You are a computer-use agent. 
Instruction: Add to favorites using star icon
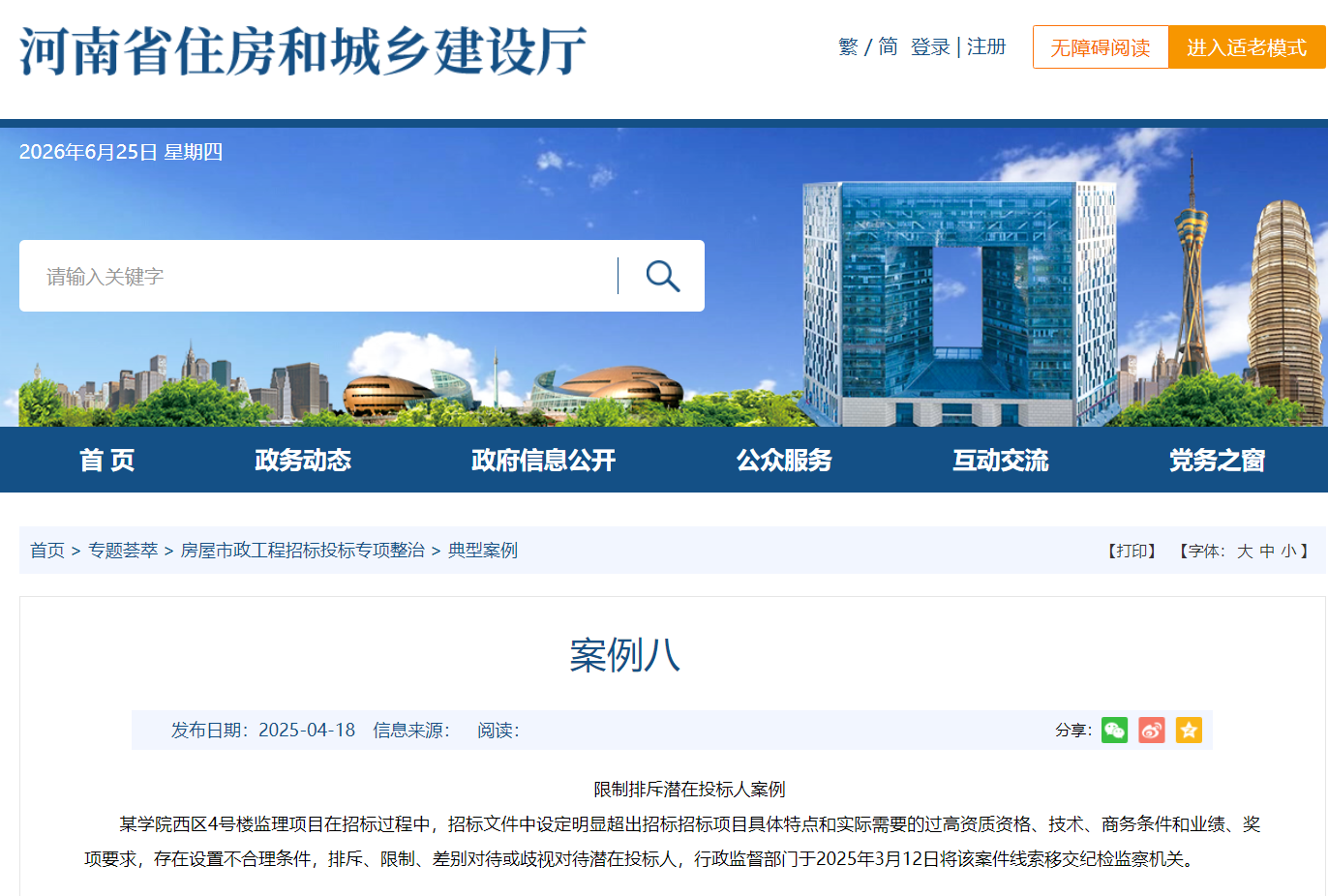[x=1189, y=730]
